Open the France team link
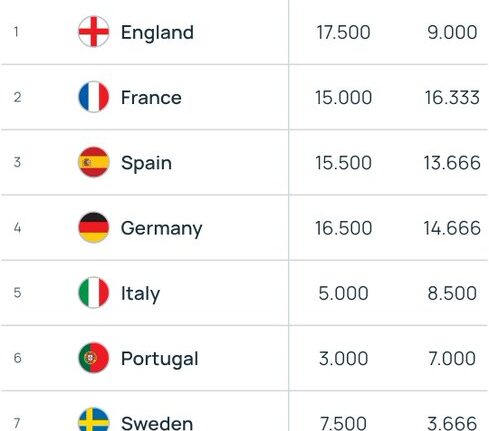Screen dimensions: 489x431 pos(151,98)
